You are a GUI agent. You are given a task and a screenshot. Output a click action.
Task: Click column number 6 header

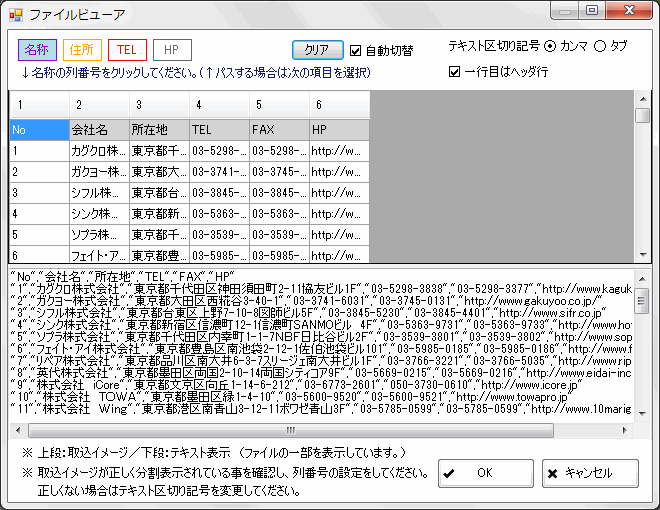(x=338, y=105)
